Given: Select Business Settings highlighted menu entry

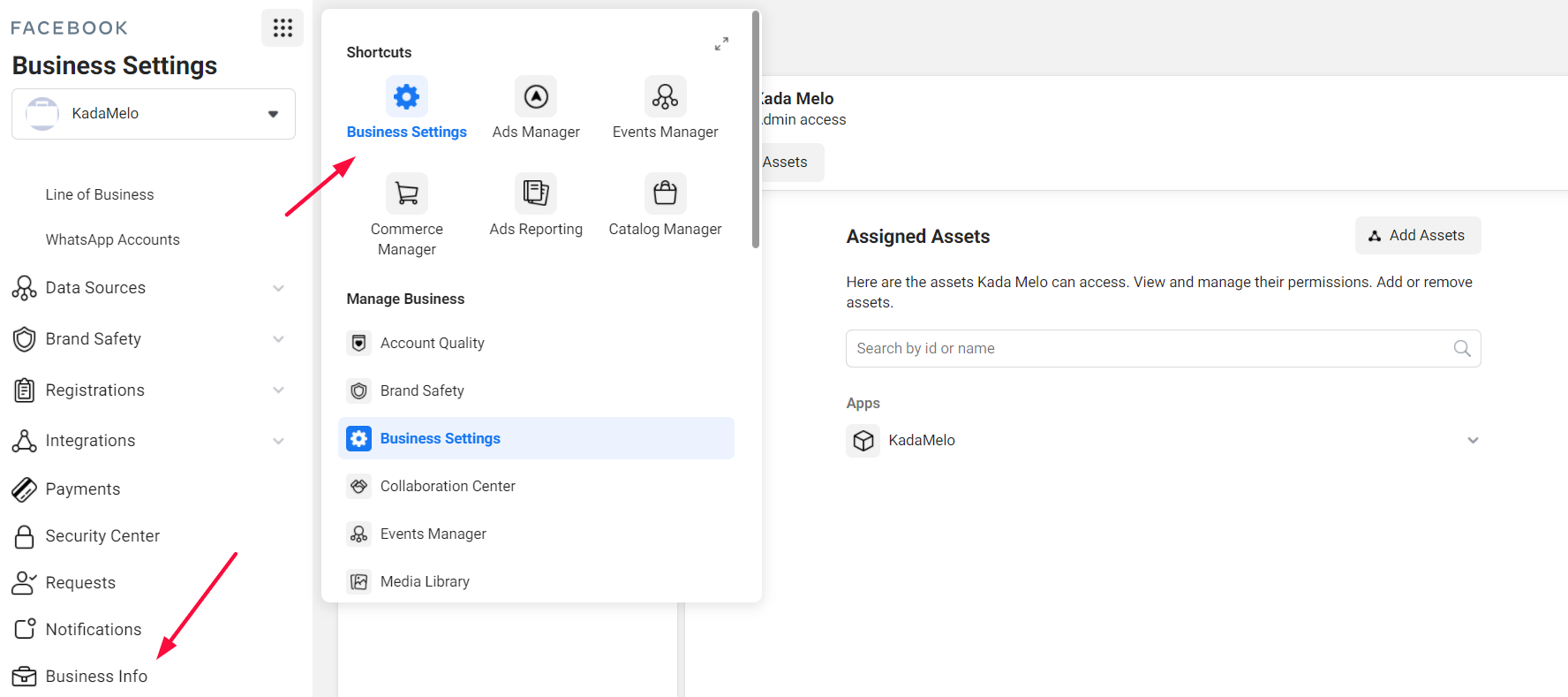Looking at the screenshot, I should 536,438.
